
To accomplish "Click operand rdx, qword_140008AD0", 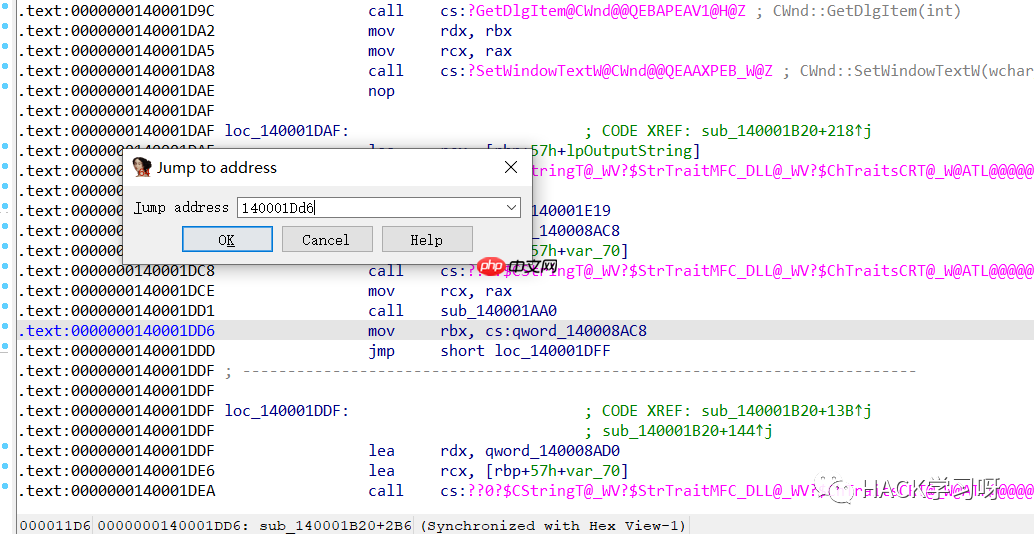I will pyautogui.click(x=530, y=451).
